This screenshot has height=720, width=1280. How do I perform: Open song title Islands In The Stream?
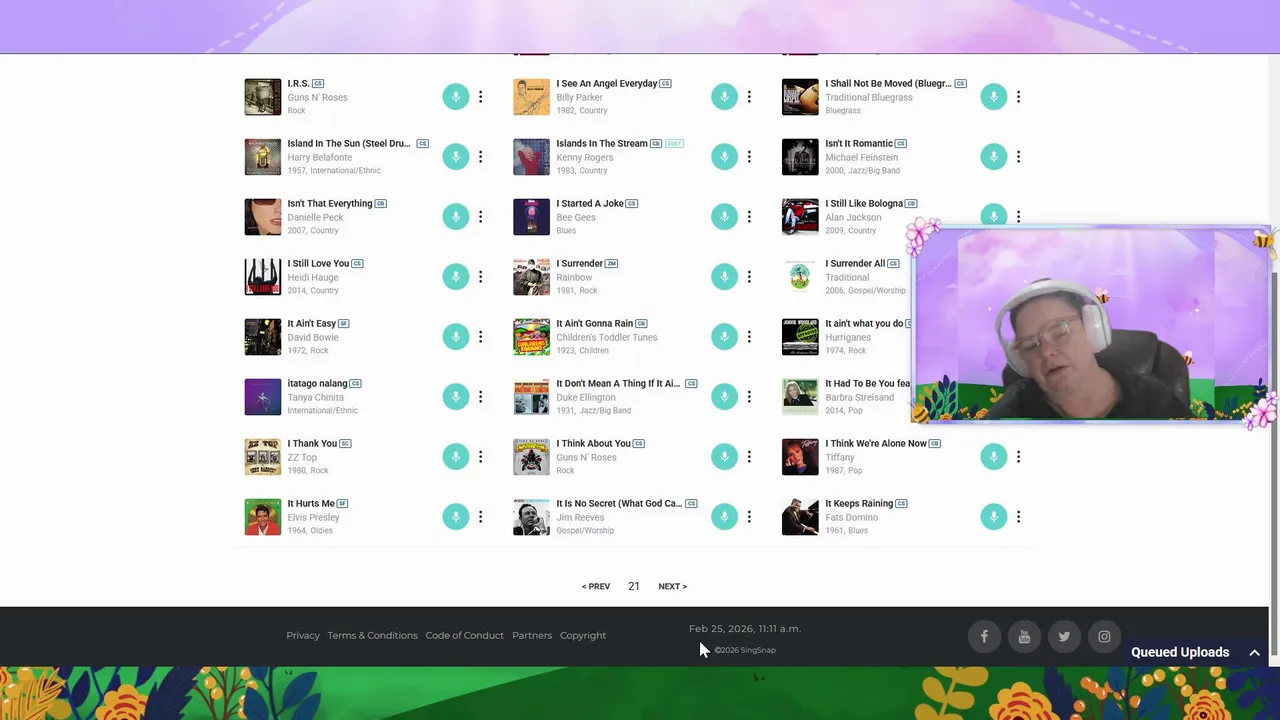click(602, 143)
